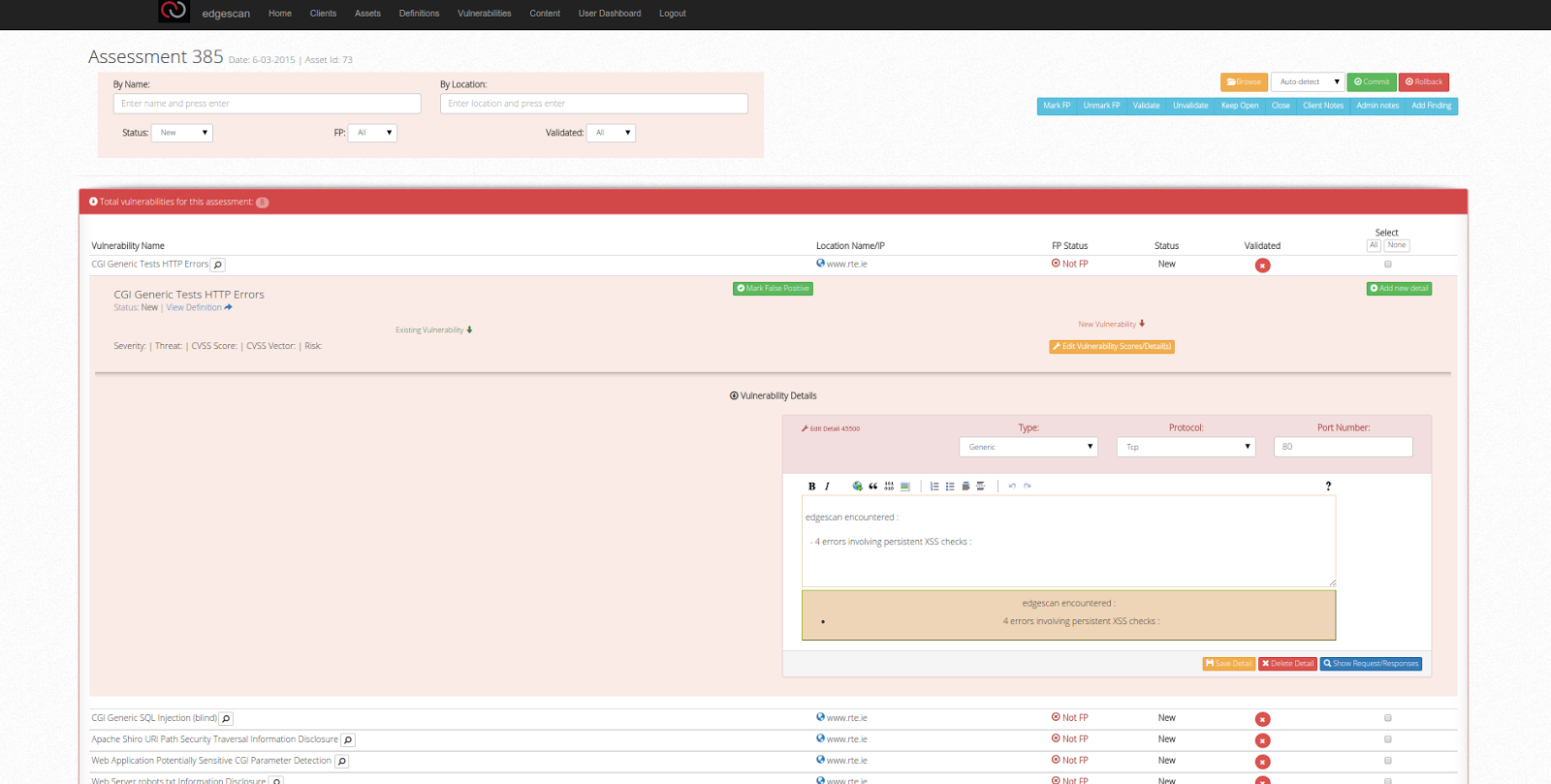Insert an image into the detail editor
This screenshot has width=1551, height=784.
point(904,486)
